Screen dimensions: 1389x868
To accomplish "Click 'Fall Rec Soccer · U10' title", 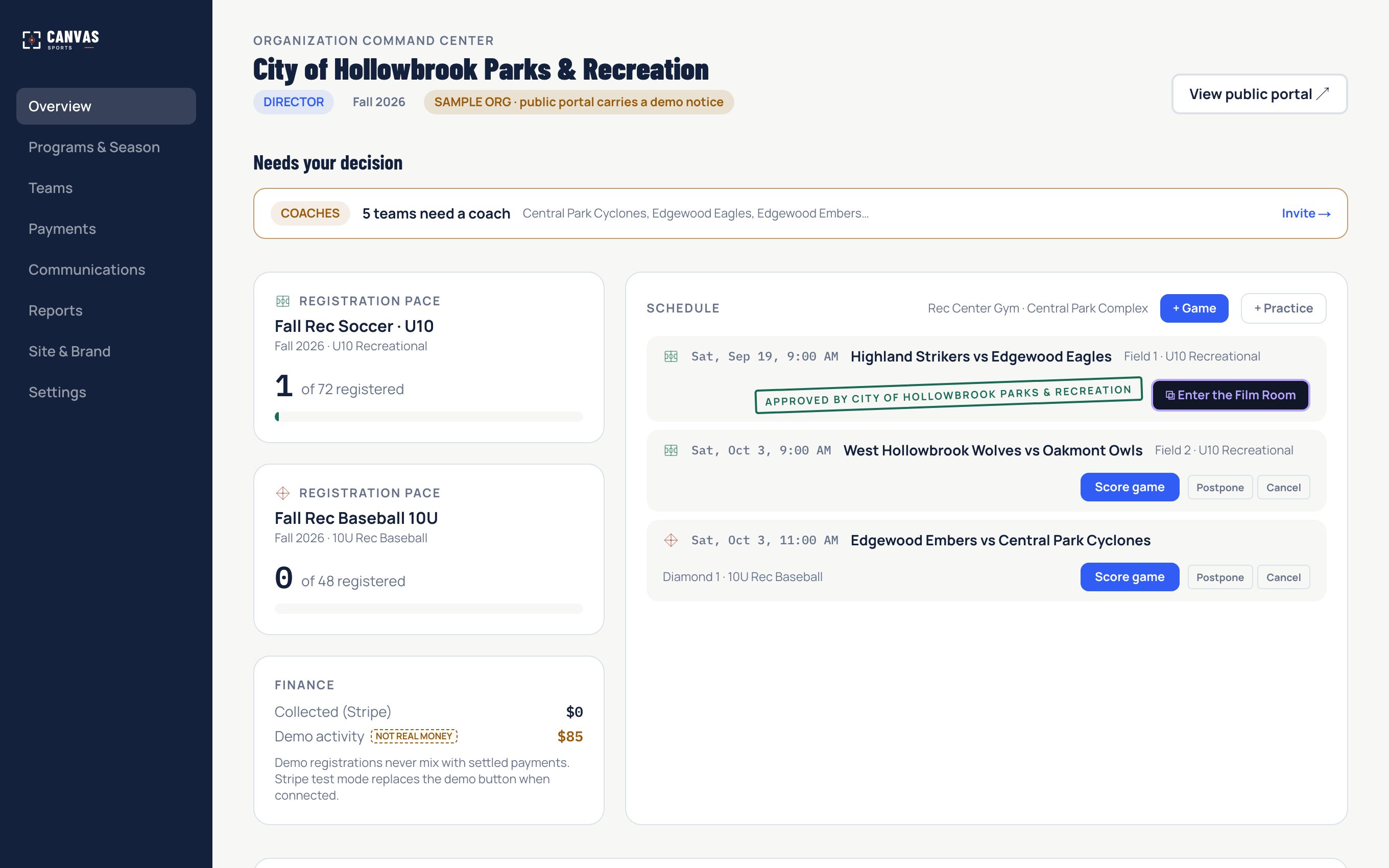I will point(354,326).
